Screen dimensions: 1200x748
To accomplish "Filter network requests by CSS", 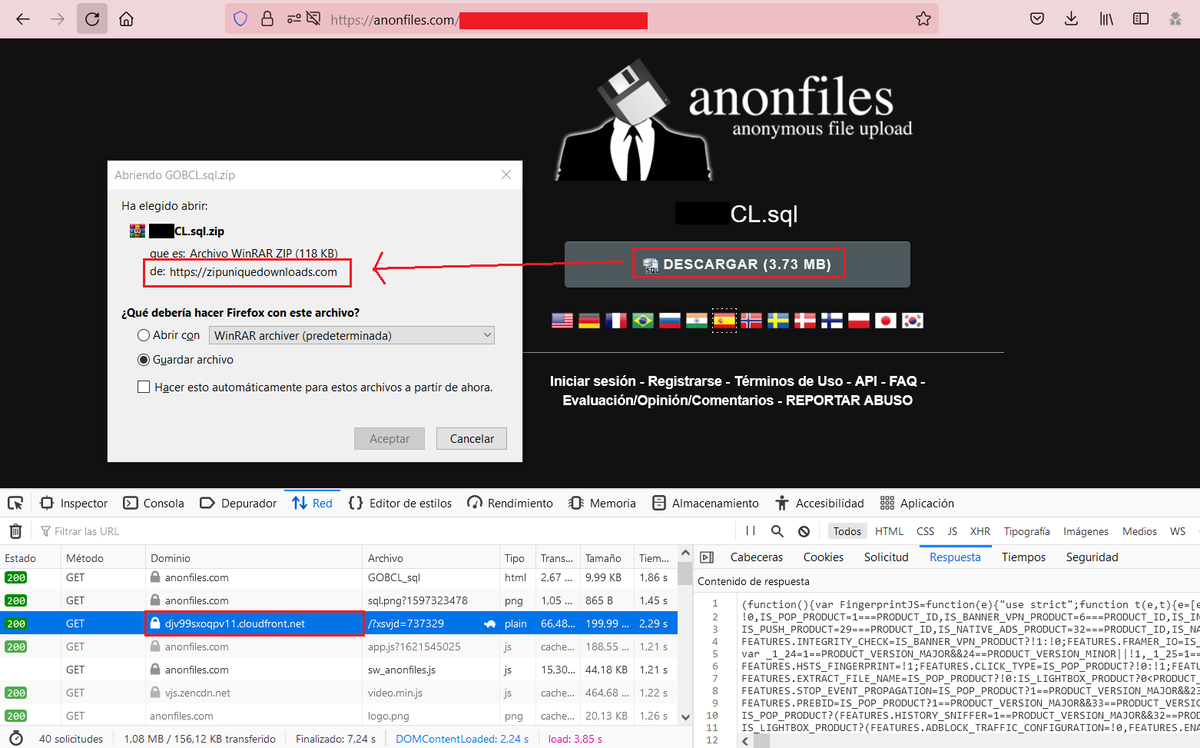I will click(926, 531).
